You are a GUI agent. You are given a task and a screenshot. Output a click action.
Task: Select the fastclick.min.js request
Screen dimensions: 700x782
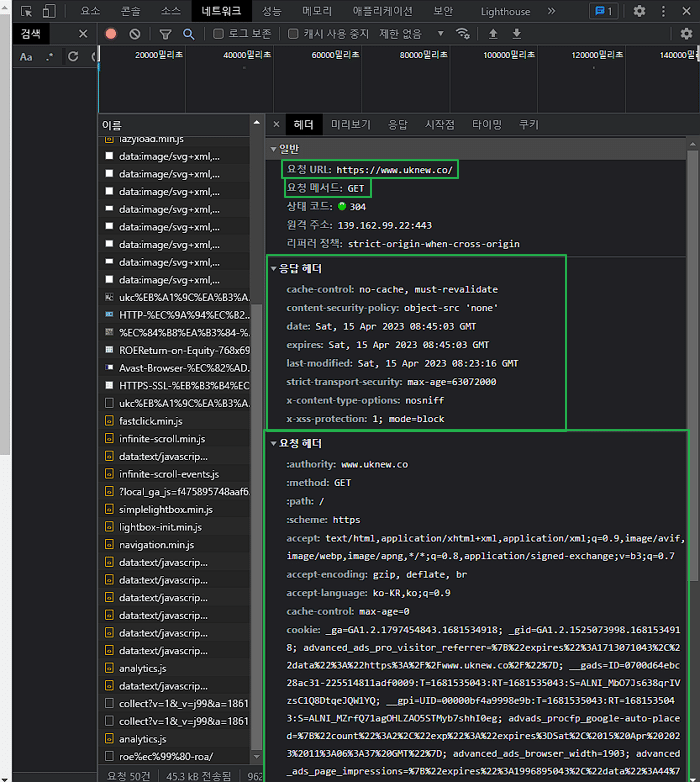(175, 421)
